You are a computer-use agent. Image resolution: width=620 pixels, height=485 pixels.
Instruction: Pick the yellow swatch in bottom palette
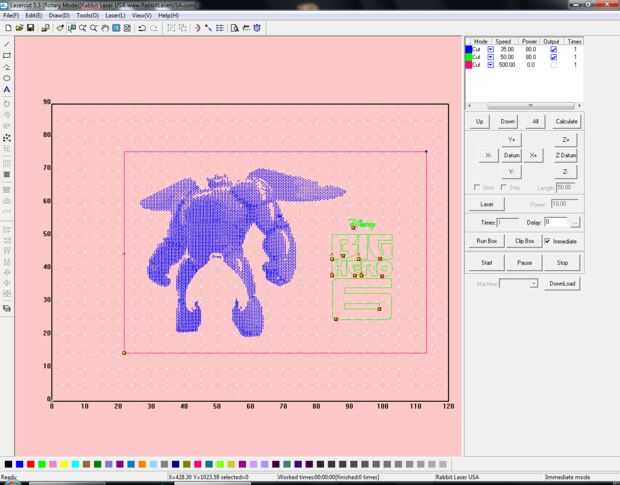(x=64, y=464)
